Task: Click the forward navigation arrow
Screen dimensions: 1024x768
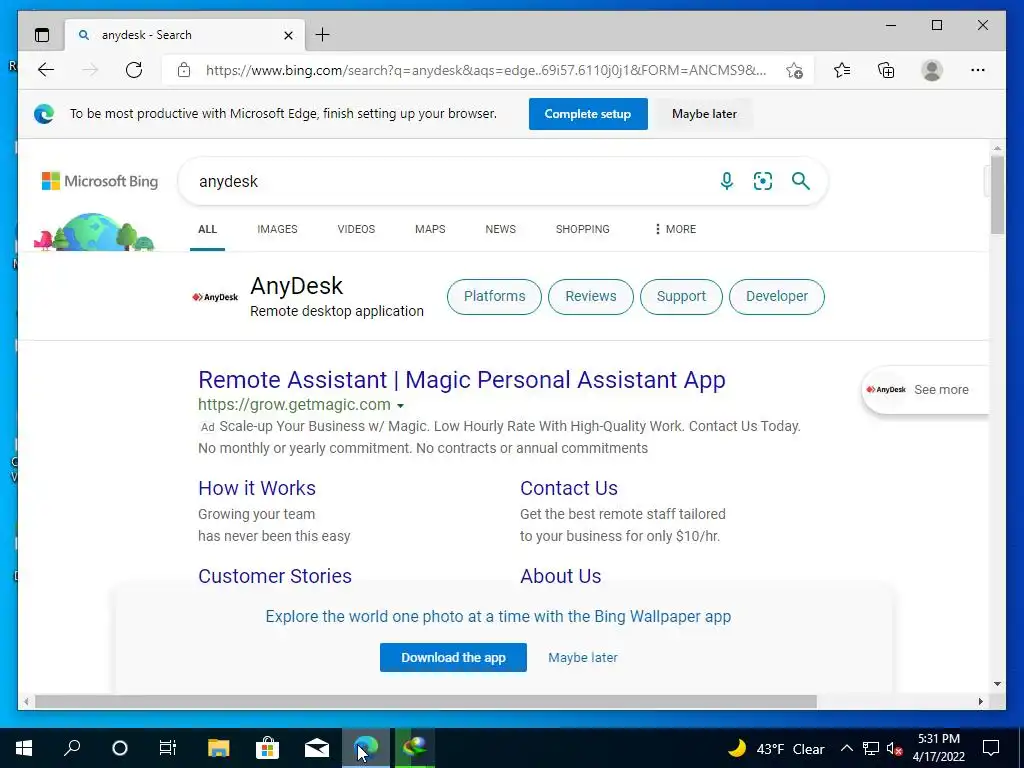Action: tap(90, 70)
